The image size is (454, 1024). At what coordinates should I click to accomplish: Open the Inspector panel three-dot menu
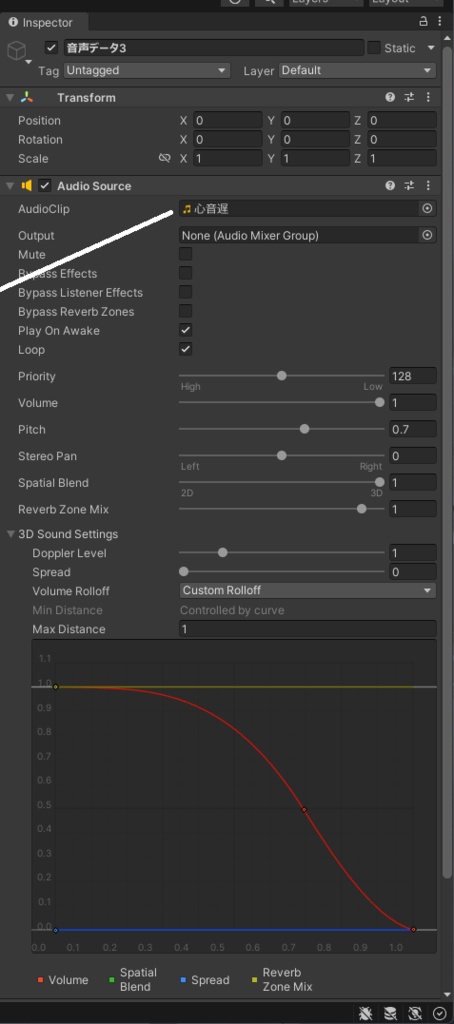pos(439,22)
